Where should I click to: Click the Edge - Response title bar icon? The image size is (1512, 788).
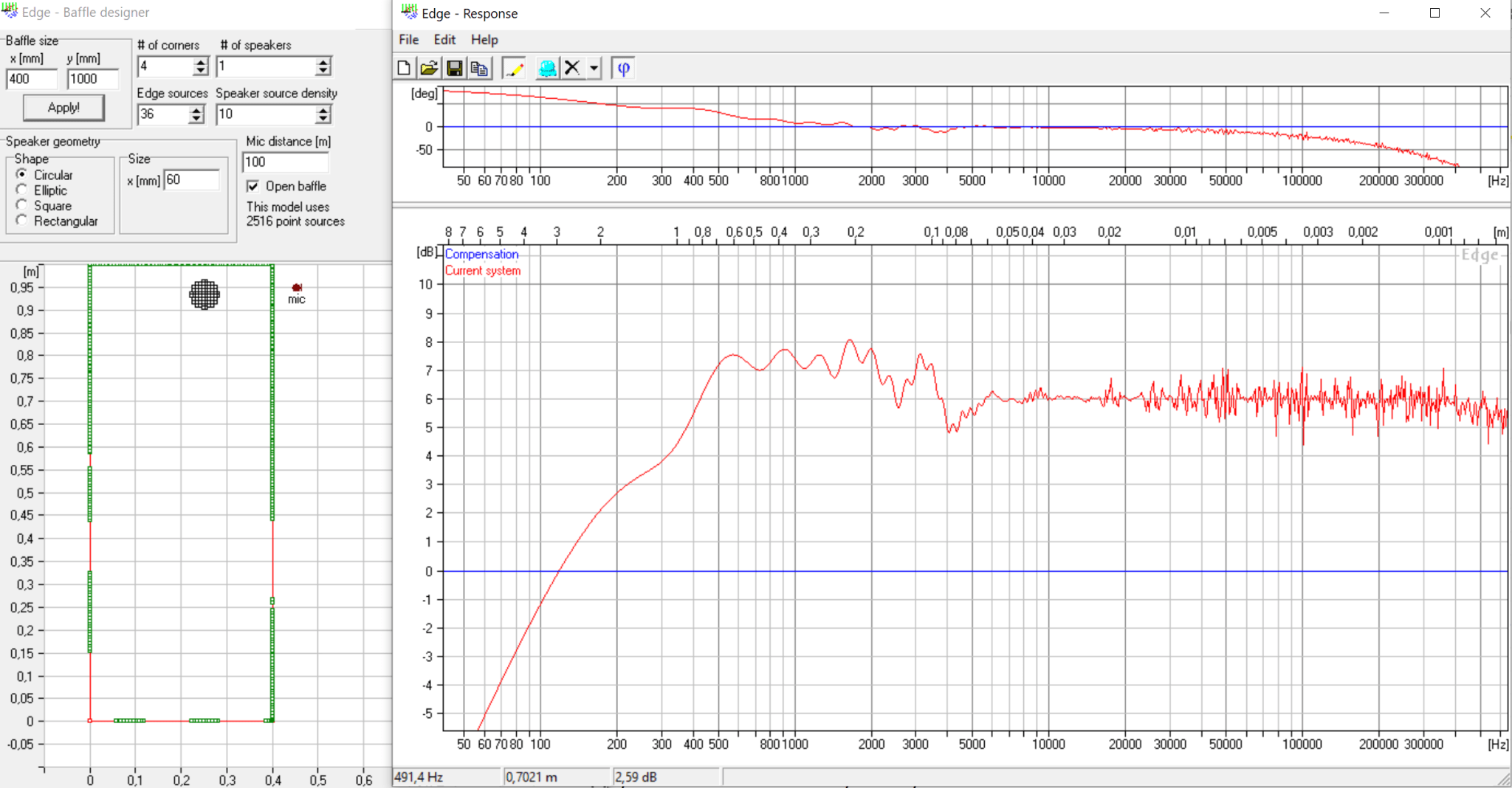409,13
